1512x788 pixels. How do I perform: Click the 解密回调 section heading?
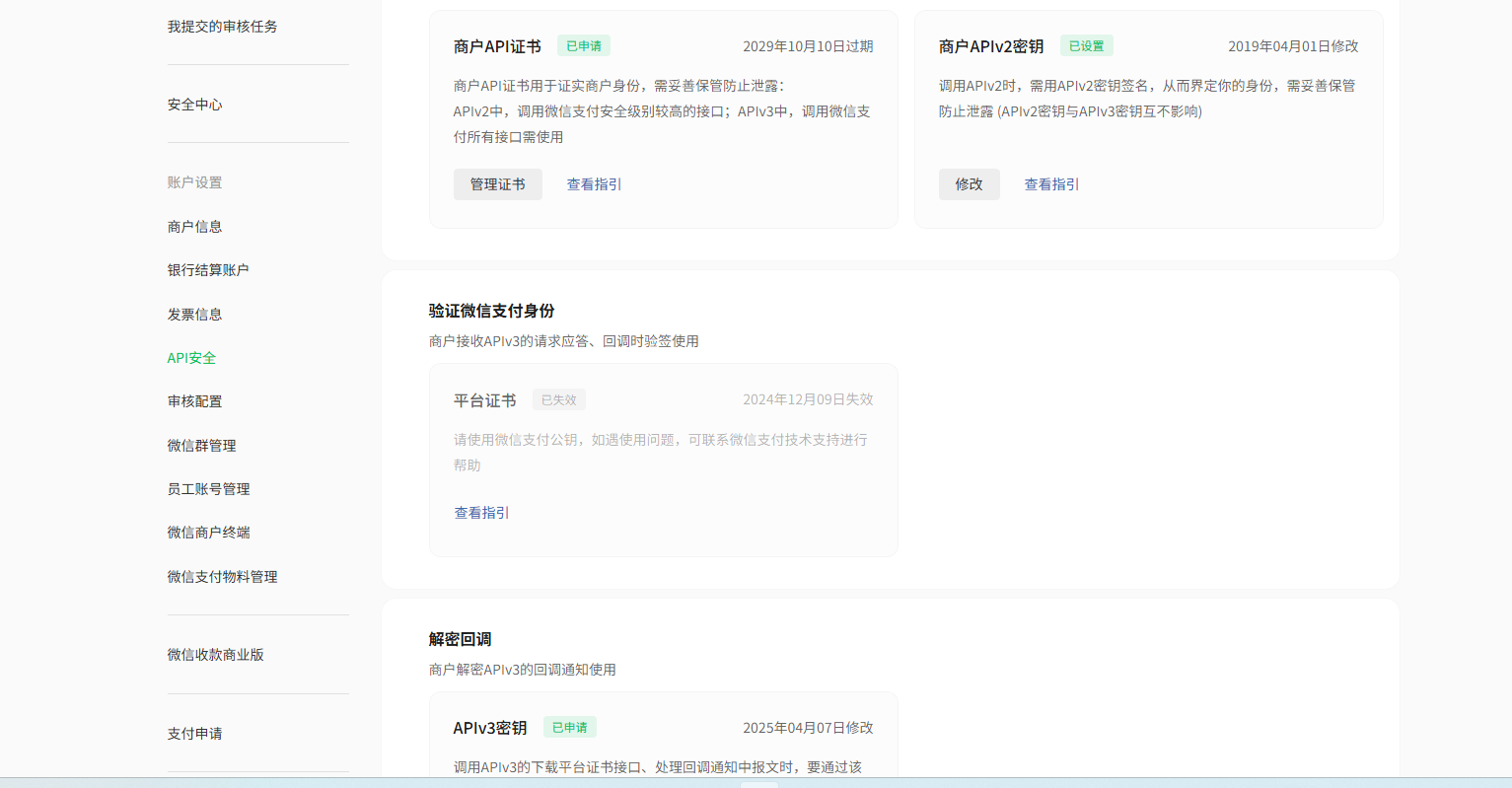(x=461, y=639)
